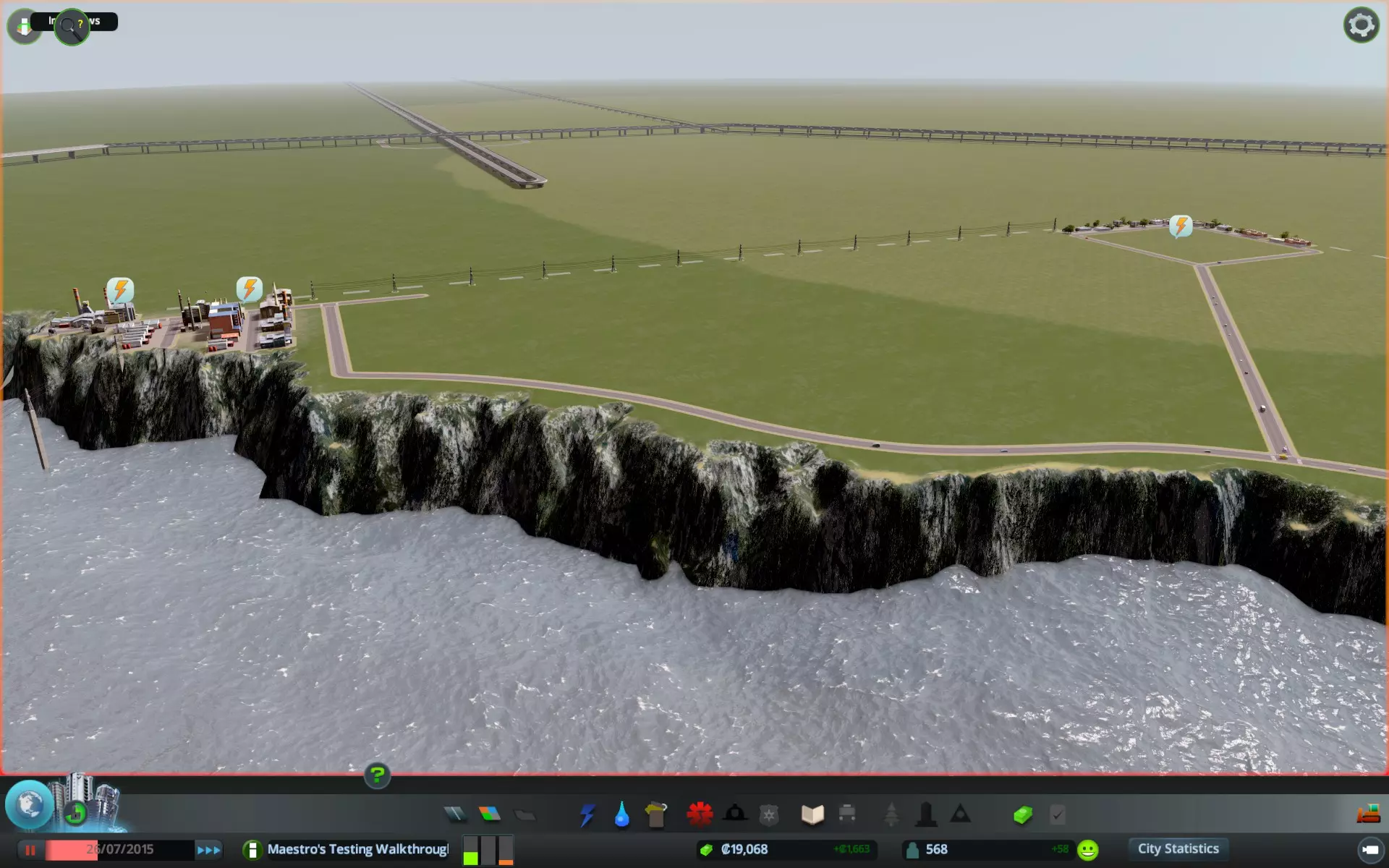Toggle free camera mode
1389x868 pixels.
tap(1369, 850)
